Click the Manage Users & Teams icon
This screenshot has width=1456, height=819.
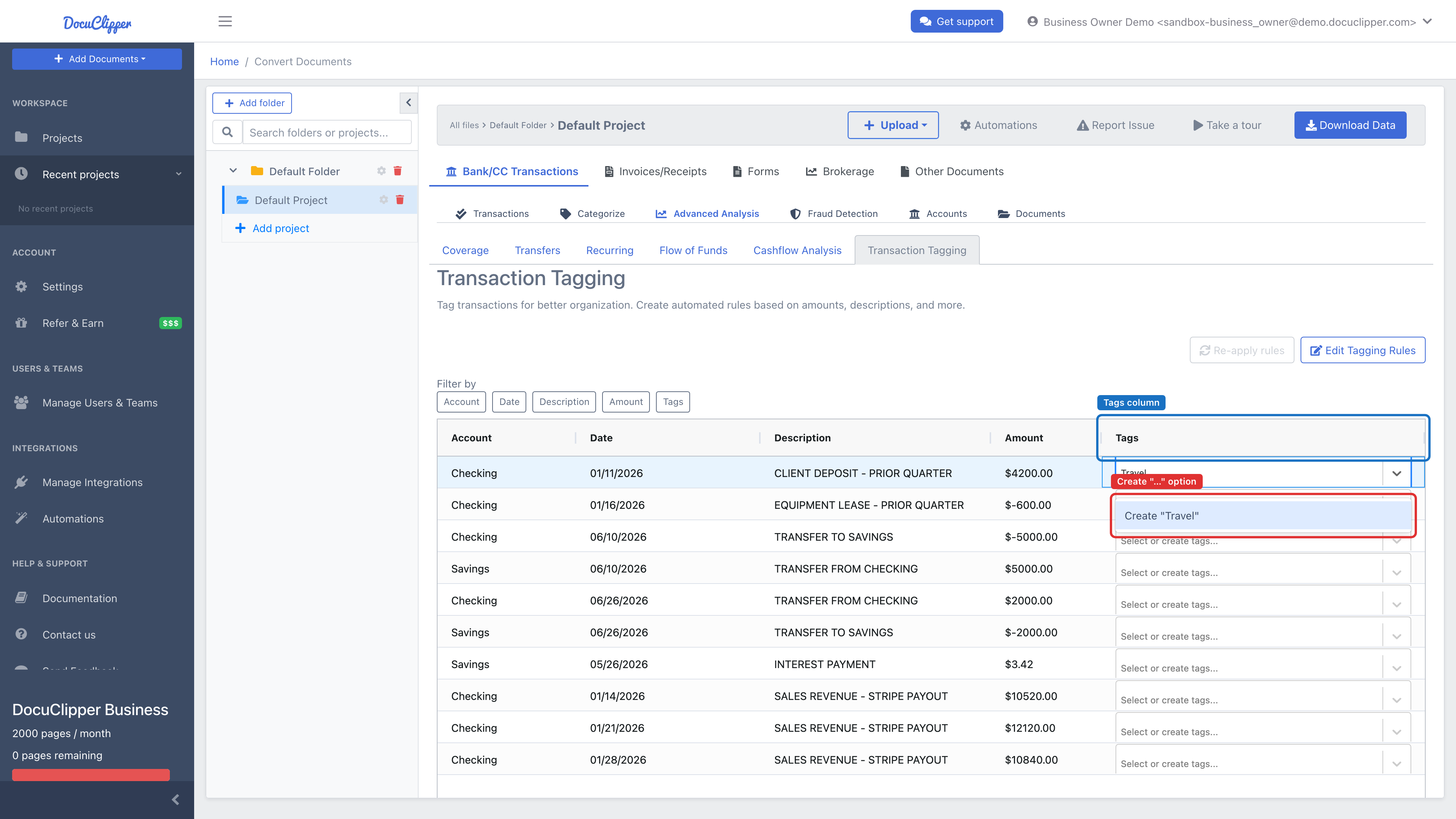22,402
